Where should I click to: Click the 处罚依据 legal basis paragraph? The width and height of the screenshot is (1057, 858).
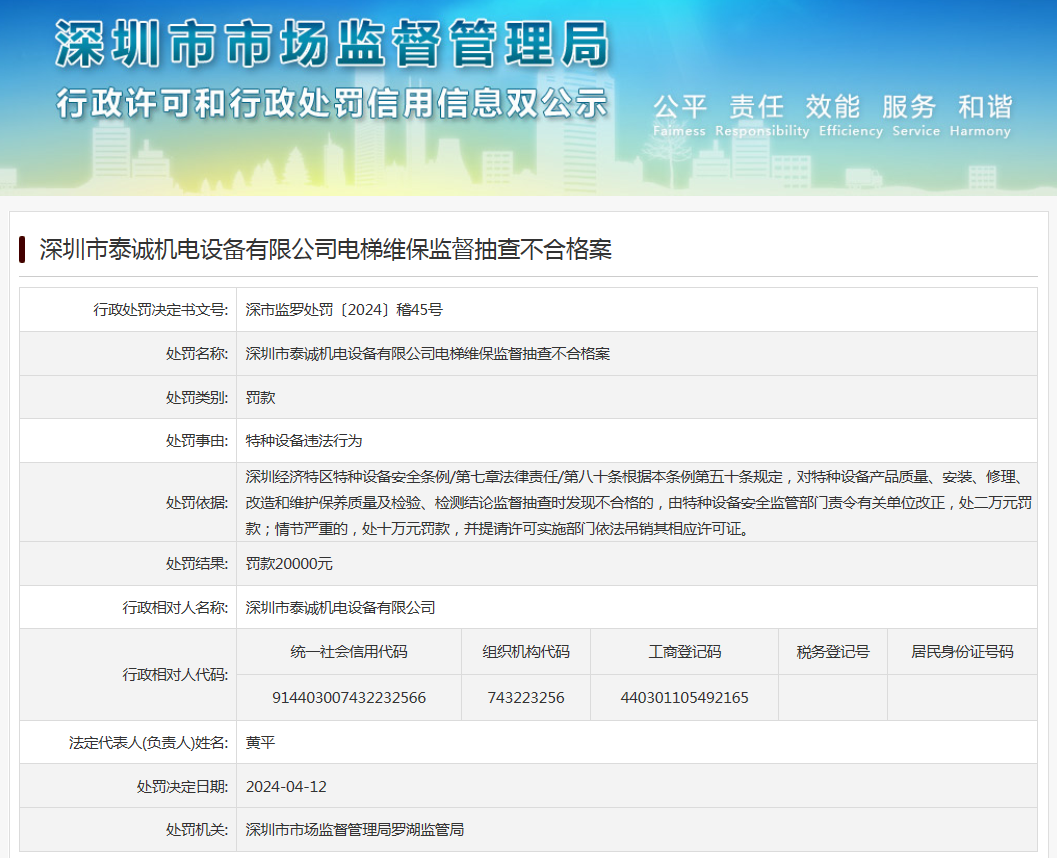[636, 502]
